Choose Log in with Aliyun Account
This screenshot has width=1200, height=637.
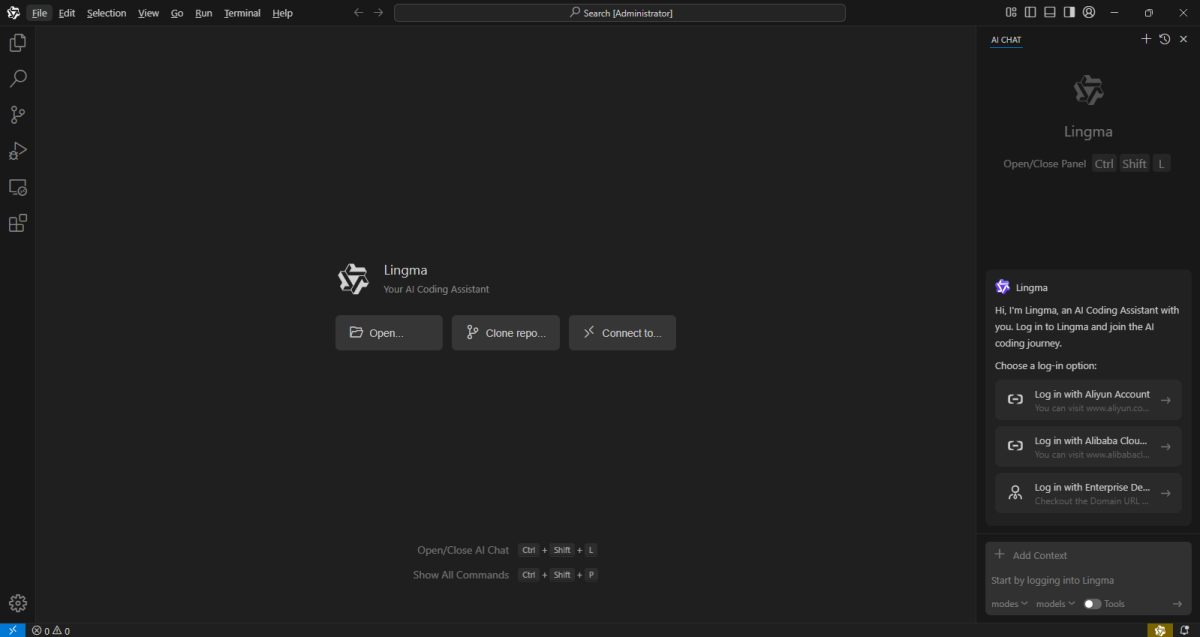click(x=1088, y=400)
